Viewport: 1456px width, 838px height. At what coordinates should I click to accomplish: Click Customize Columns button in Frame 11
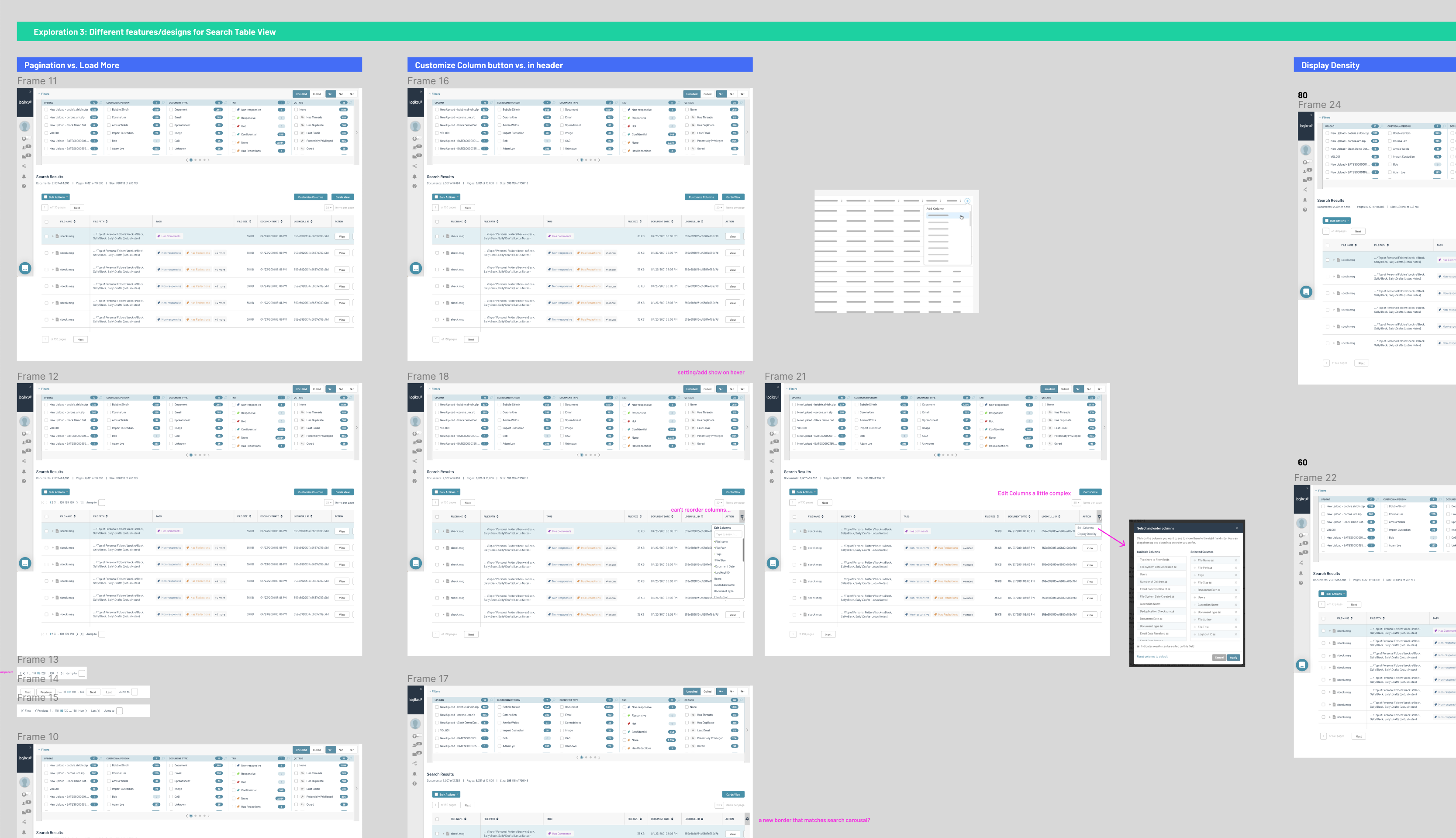(x=311, y=197)
